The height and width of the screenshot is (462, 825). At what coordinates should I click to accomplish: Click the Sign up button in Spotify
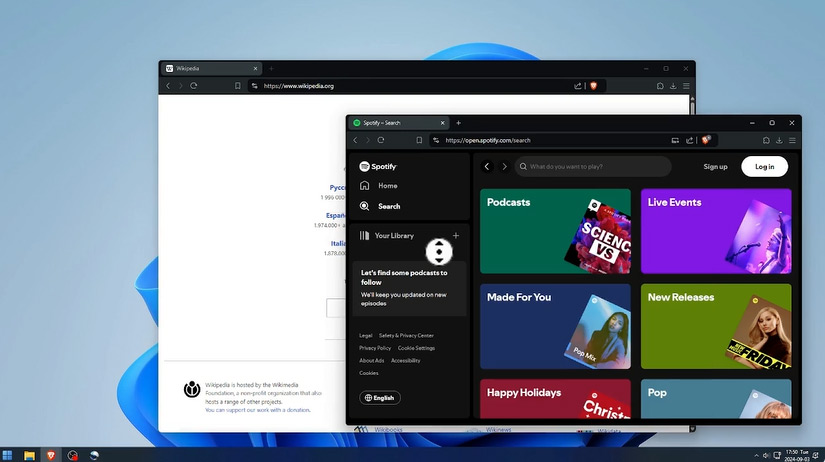click(x=715, y=166)
